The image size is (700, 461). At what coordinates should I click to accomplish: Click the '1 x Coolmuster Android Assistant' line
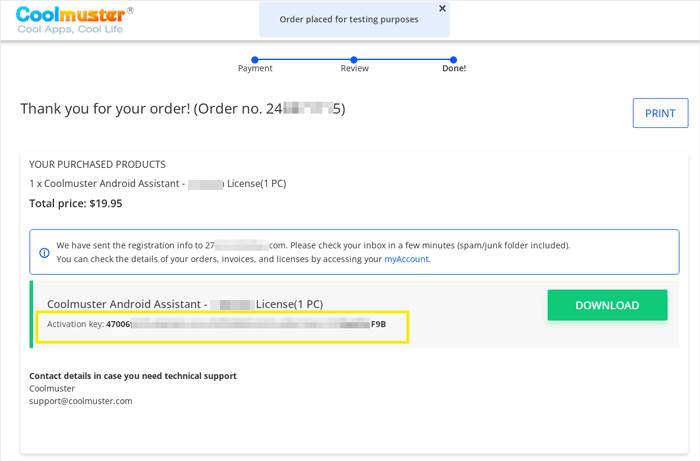click(x=158, y=183)
